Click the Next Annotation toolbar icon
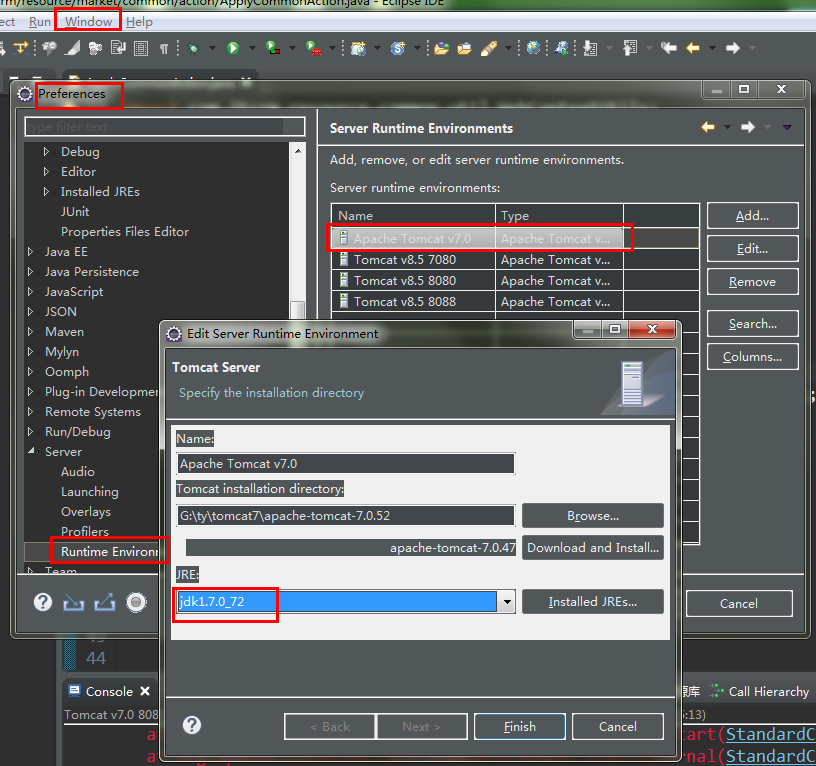The image size is (816, 766). pyautogui.click(x=590, y=48)
